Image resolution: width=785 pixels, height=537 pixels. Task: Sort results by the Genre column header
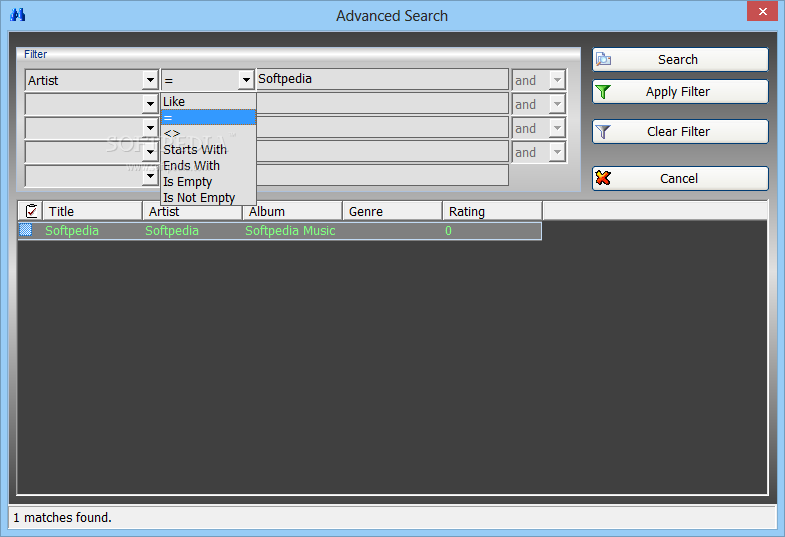tap(393, 211)
